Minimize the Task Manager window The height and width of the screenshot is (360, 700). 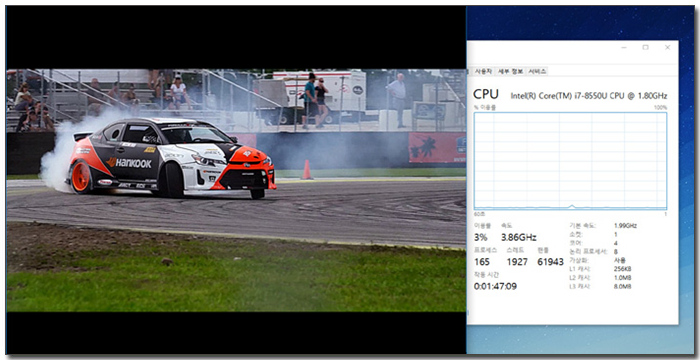(x=624, y=47)
